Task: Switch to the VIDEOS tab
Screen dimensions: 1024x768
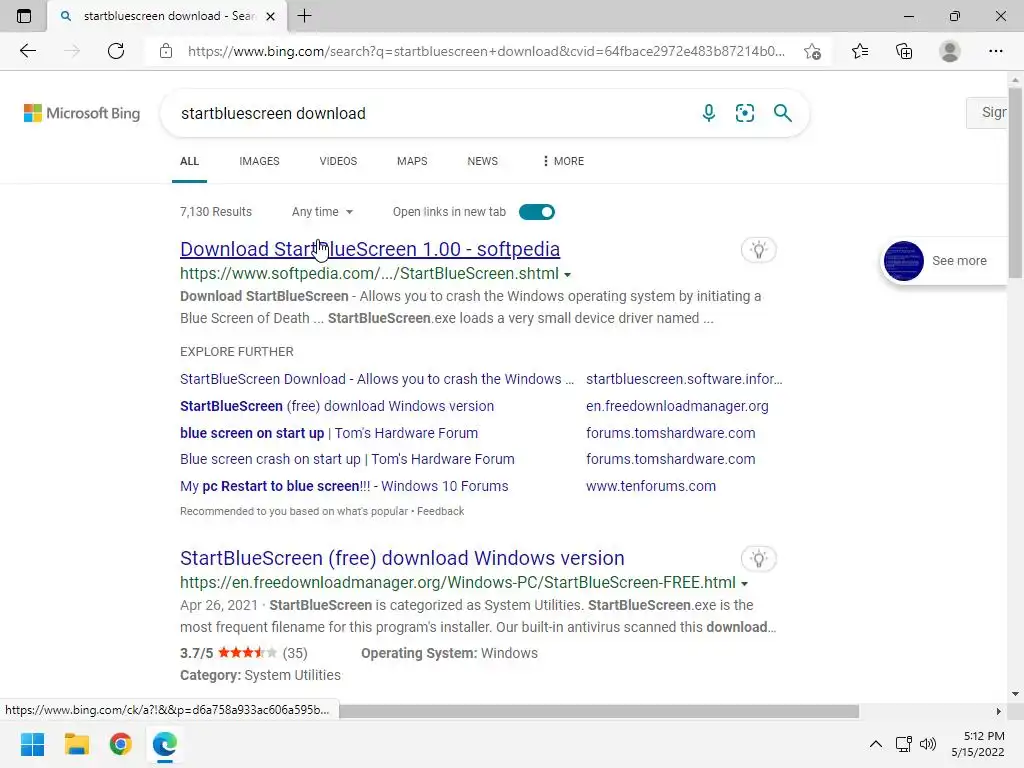Action: pyautogui.click(x=338, y=161)
